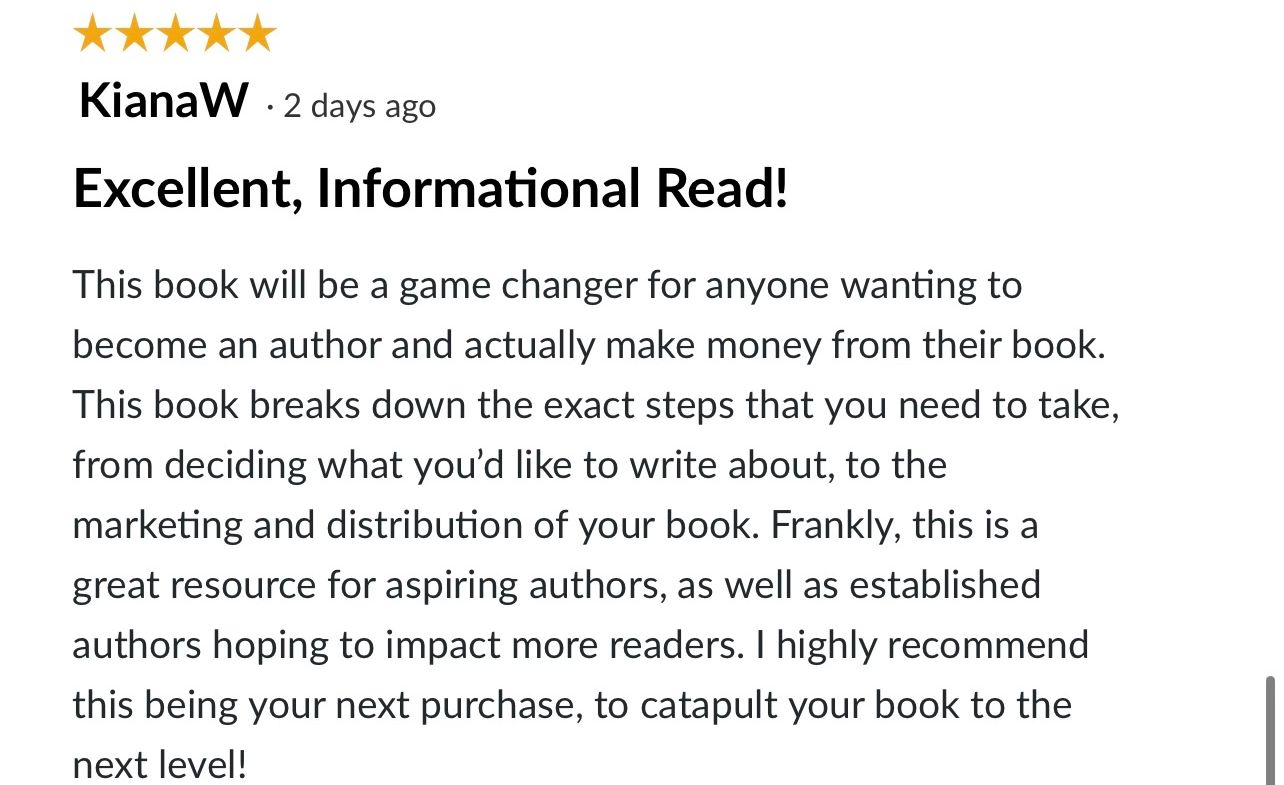Click the third star in the rating

pyautogui.click(x=175, y=34)
